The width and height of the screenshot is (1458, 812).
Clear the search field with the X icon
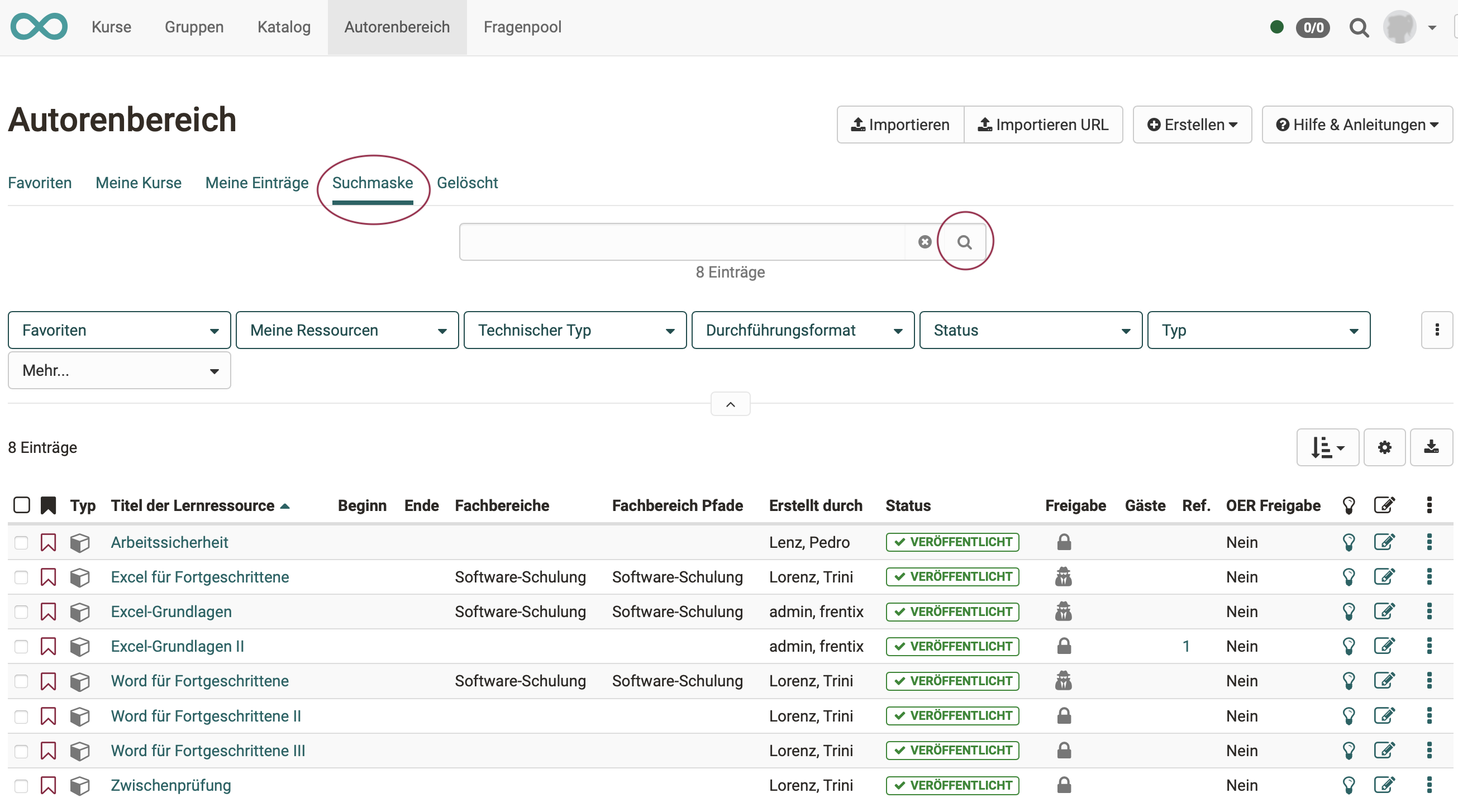point(925,242)
